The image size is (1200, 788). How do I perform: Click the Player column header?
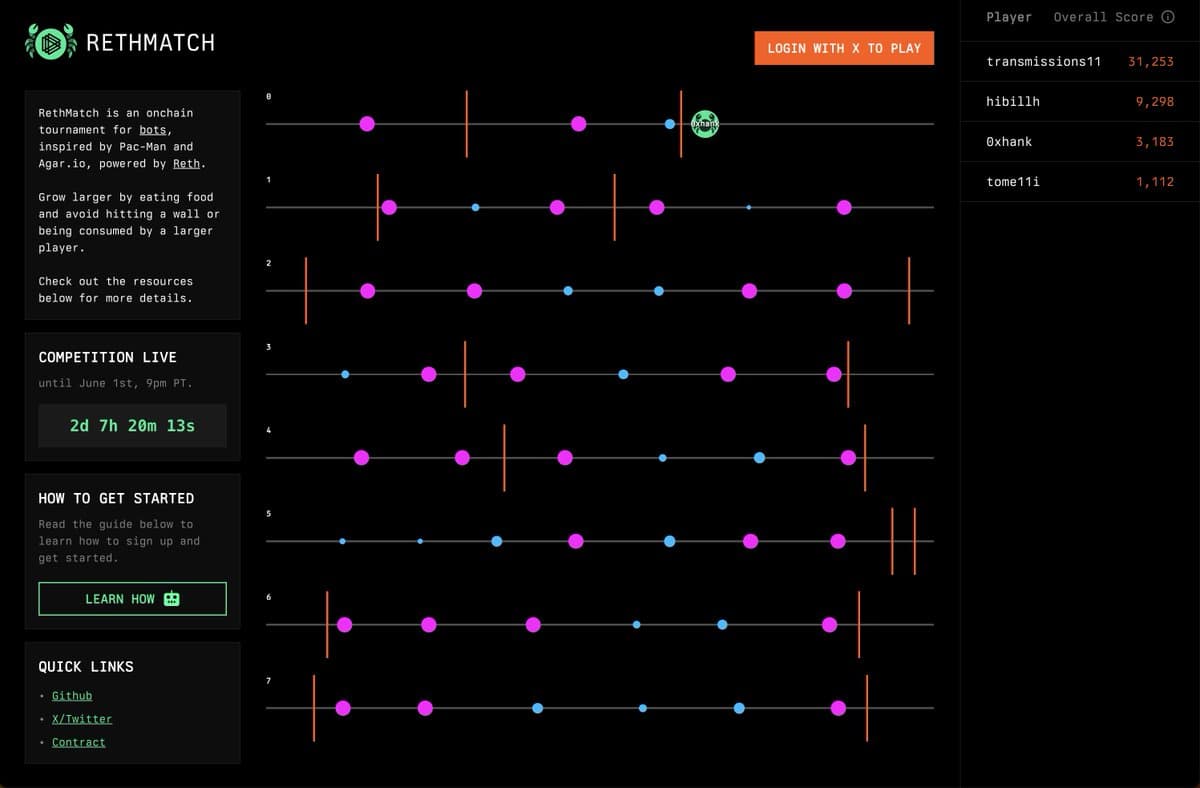1008,17
